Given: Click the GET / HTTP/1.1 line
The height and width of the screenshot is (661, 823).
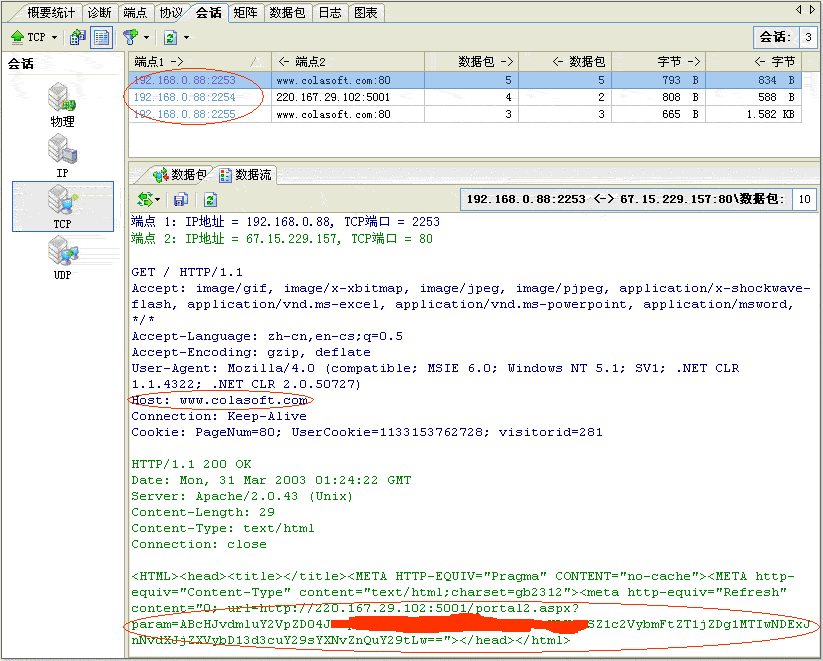Looking at the screenshot, I should tap(187, 272).
